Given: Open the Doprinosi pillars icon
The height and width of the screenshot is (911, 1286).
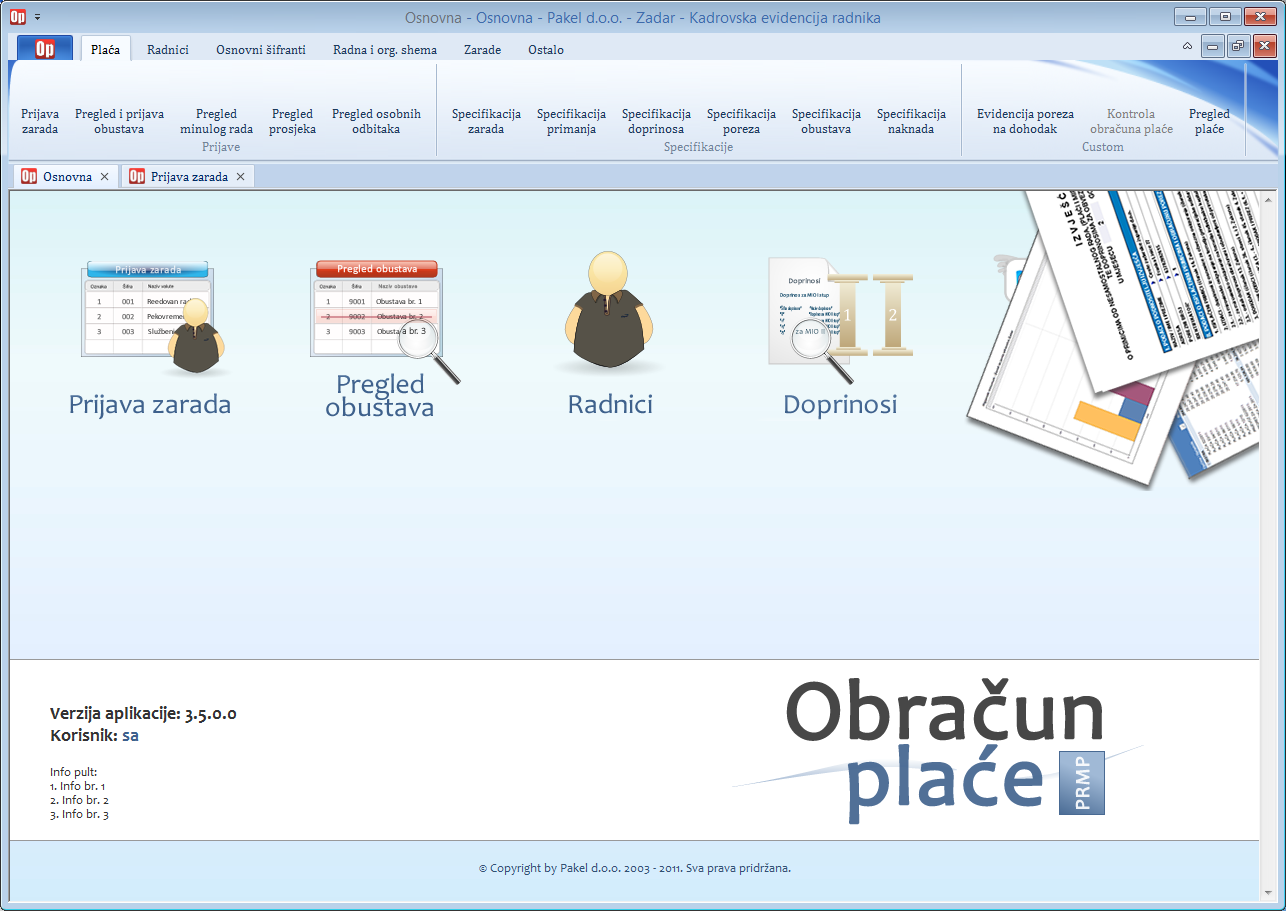Looking at the screenshot, I should click(x=841, y=320).
